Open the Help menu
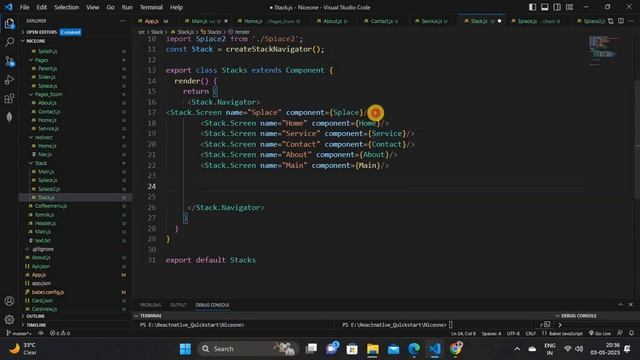 pos(176,7)
